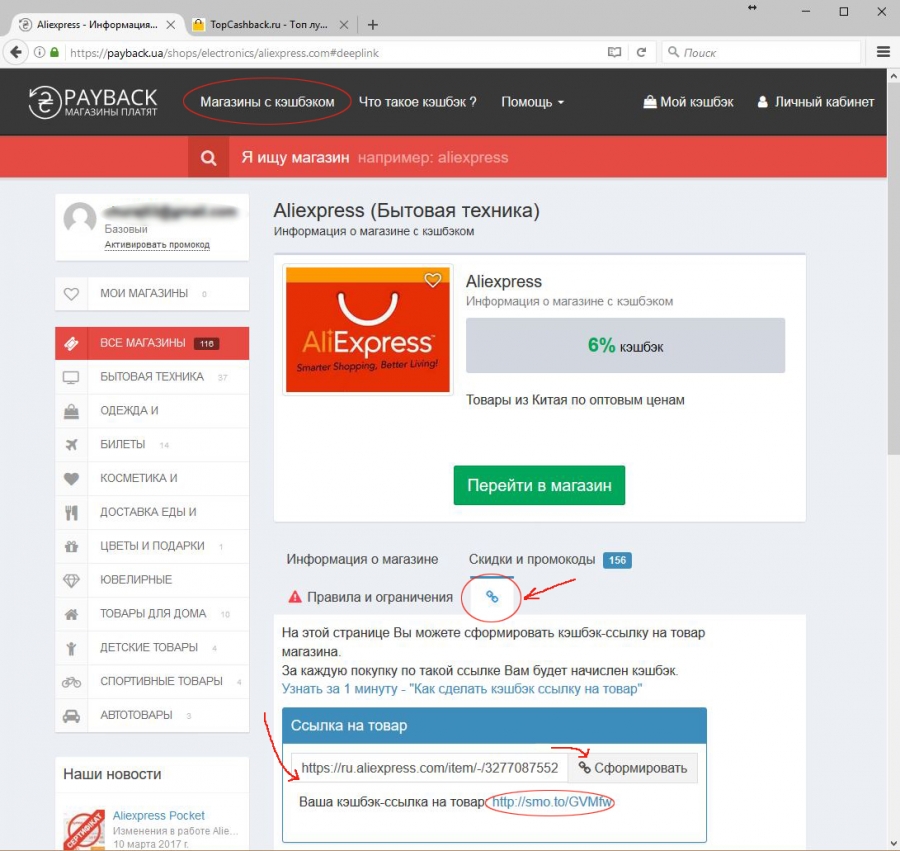
Task: Click the monitor icon for Бытовая техника
Action: [71, 377]
